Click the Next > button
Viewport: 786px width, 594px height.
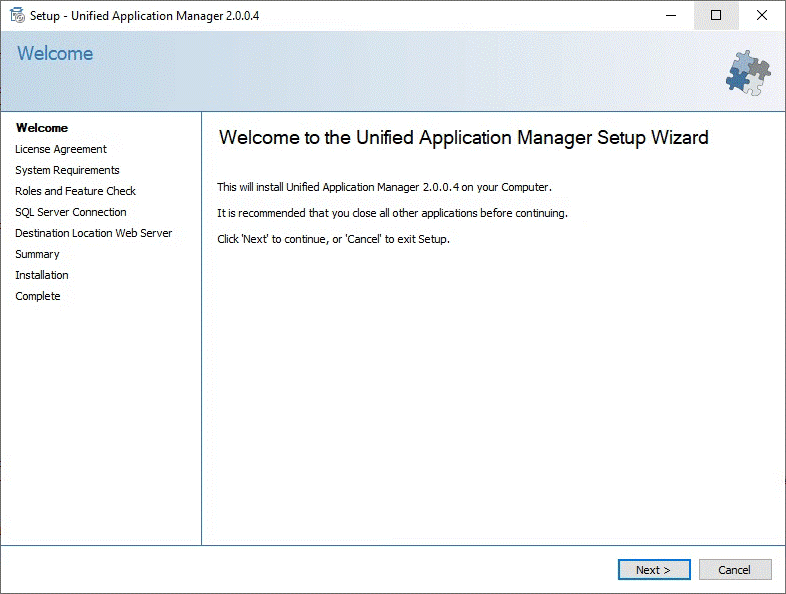click(654, 569)
